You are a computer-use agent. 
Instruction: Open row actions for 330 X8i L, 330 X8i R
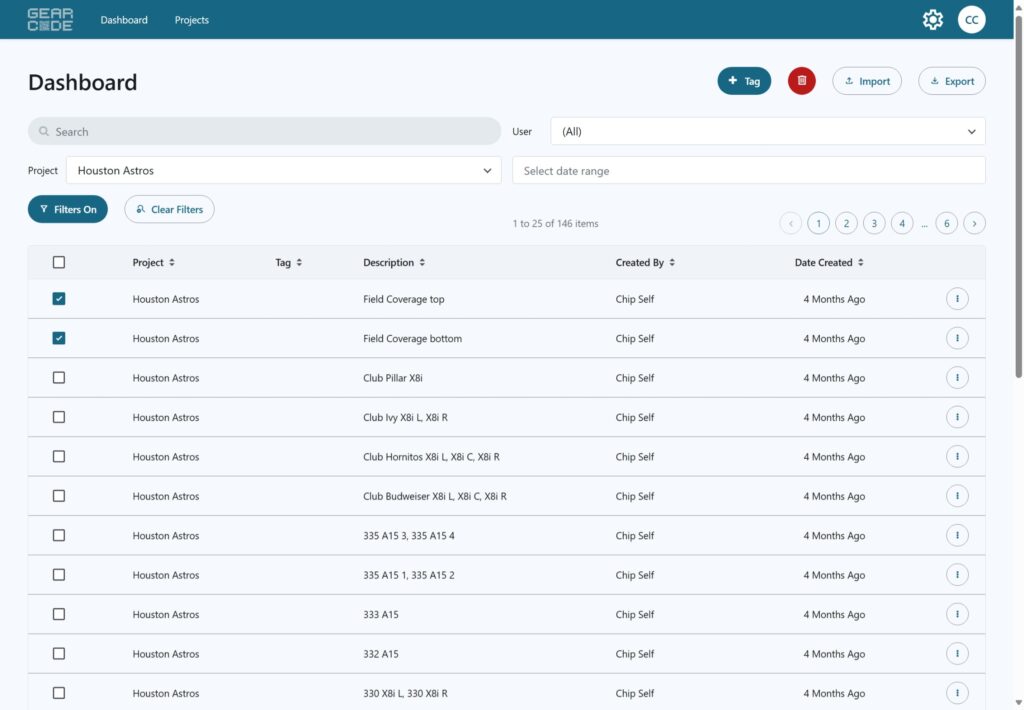coord(957,693)
